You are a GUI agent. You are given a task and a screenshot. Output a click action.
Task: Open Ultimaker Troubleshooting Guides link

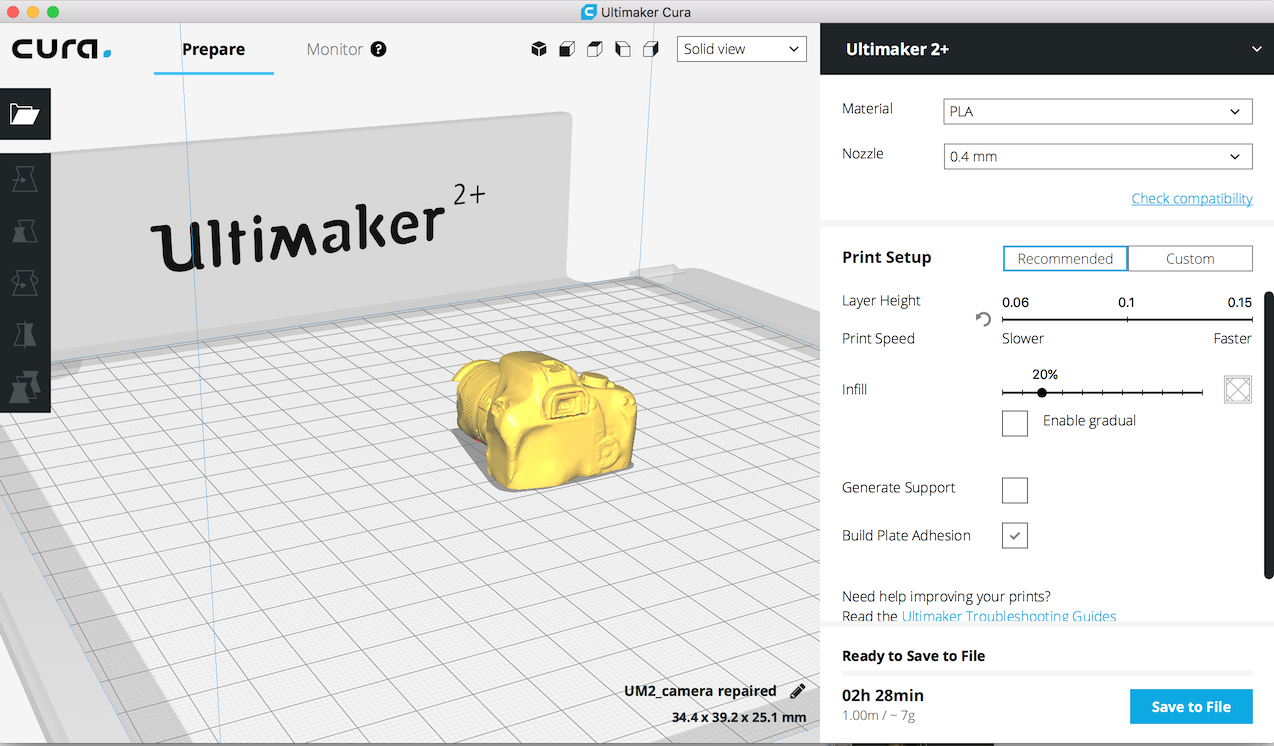pos(1009,616)
